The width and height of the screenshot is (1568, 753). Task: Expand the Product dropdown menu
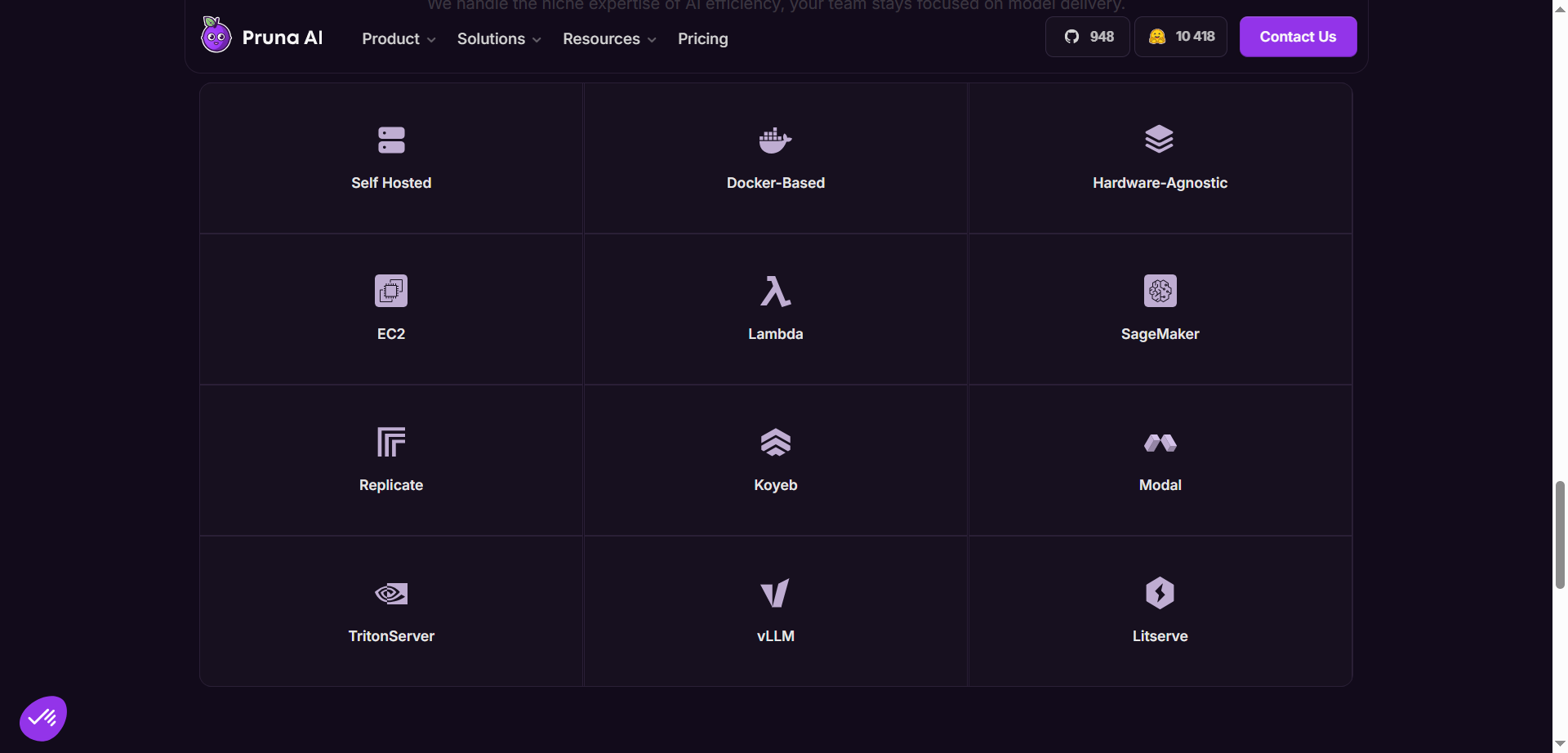(398, 38)
